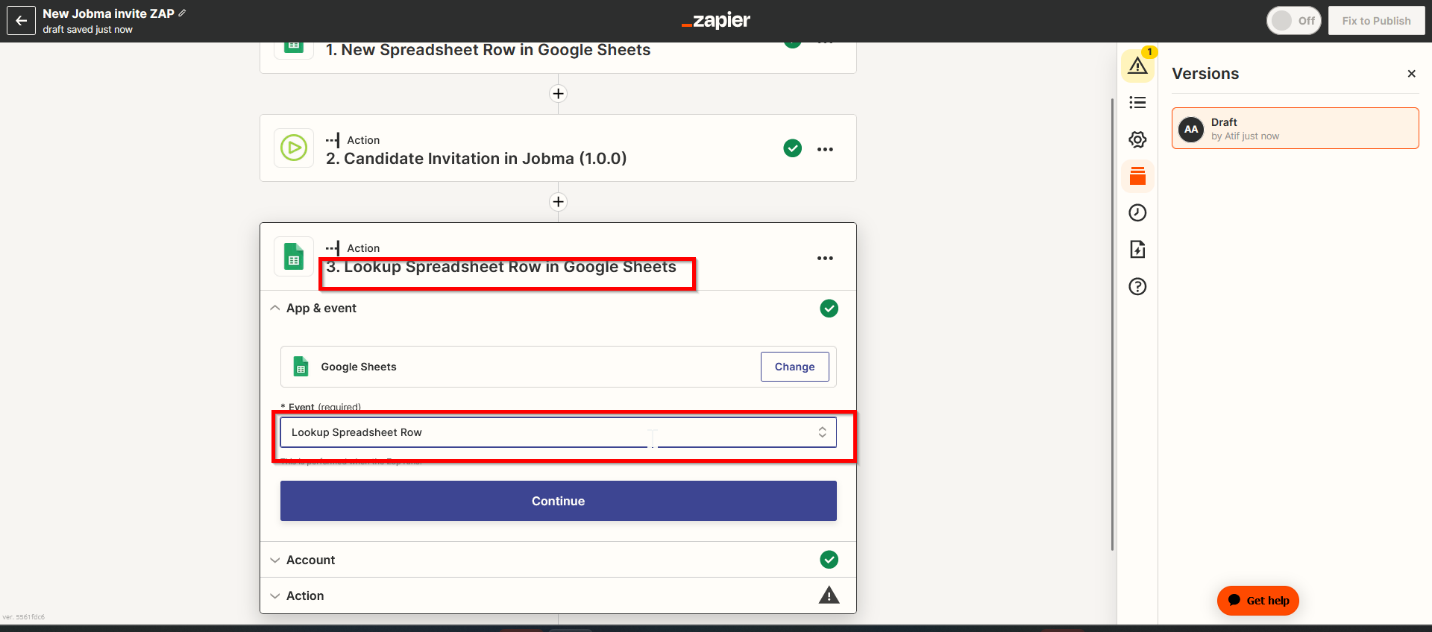Add step between steps 1 and 2
This screenshot has width=1432, height=632.
(x=558, y=94)
